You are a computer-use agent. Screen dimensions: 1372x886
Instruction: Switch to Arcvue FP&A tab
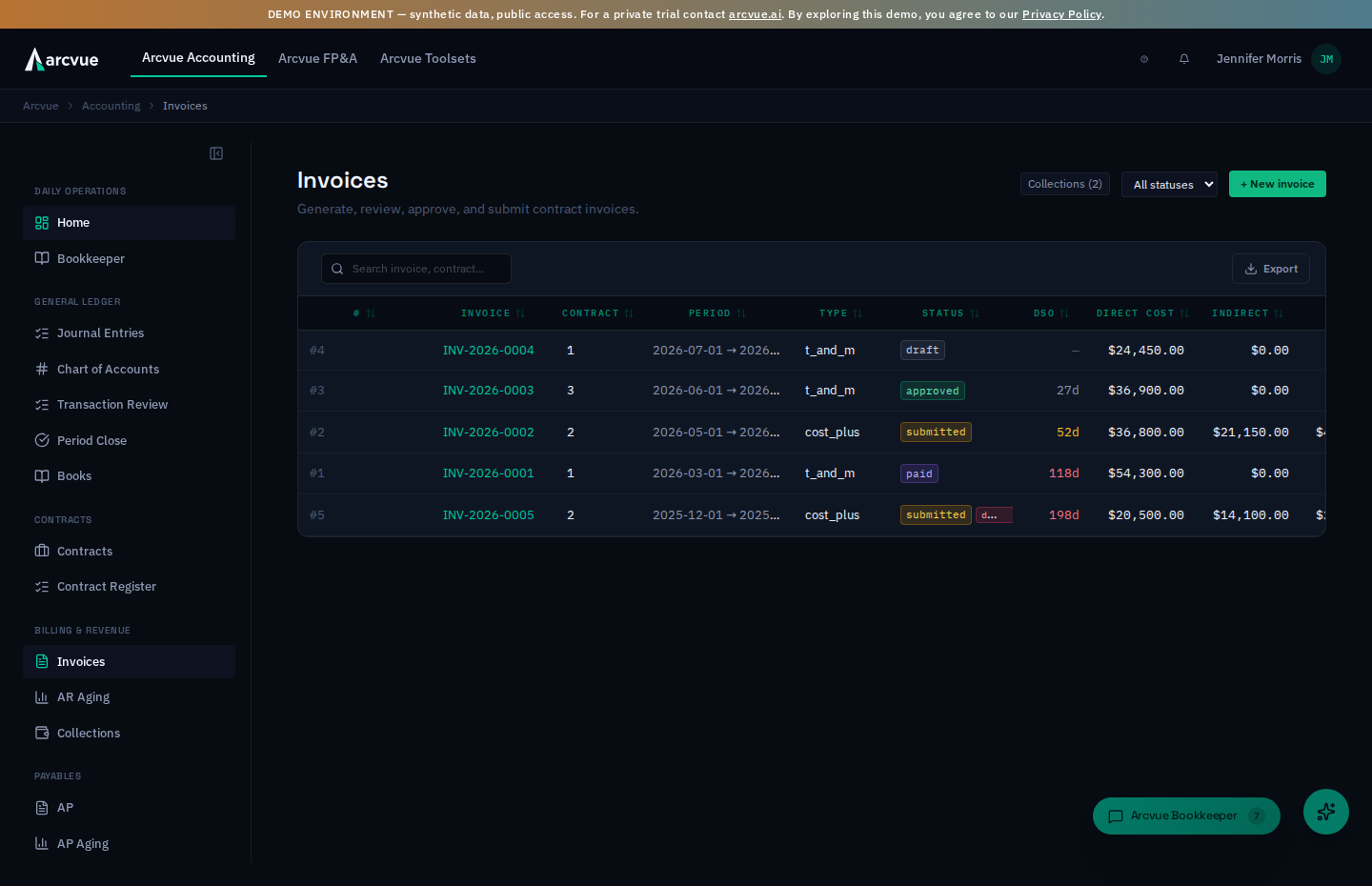317,59
